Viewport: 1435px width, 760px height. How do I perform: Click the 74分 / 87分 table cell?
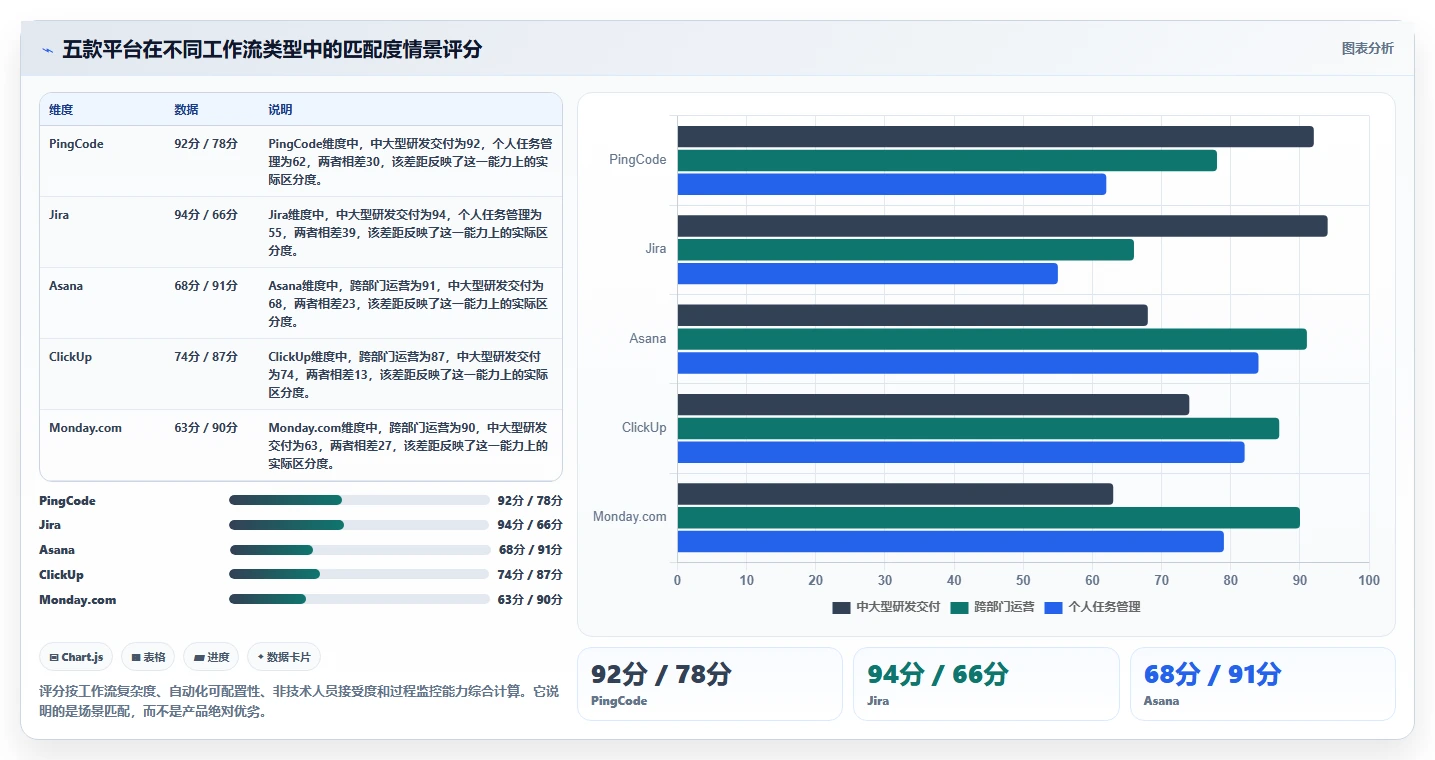[x=206, y=357]
